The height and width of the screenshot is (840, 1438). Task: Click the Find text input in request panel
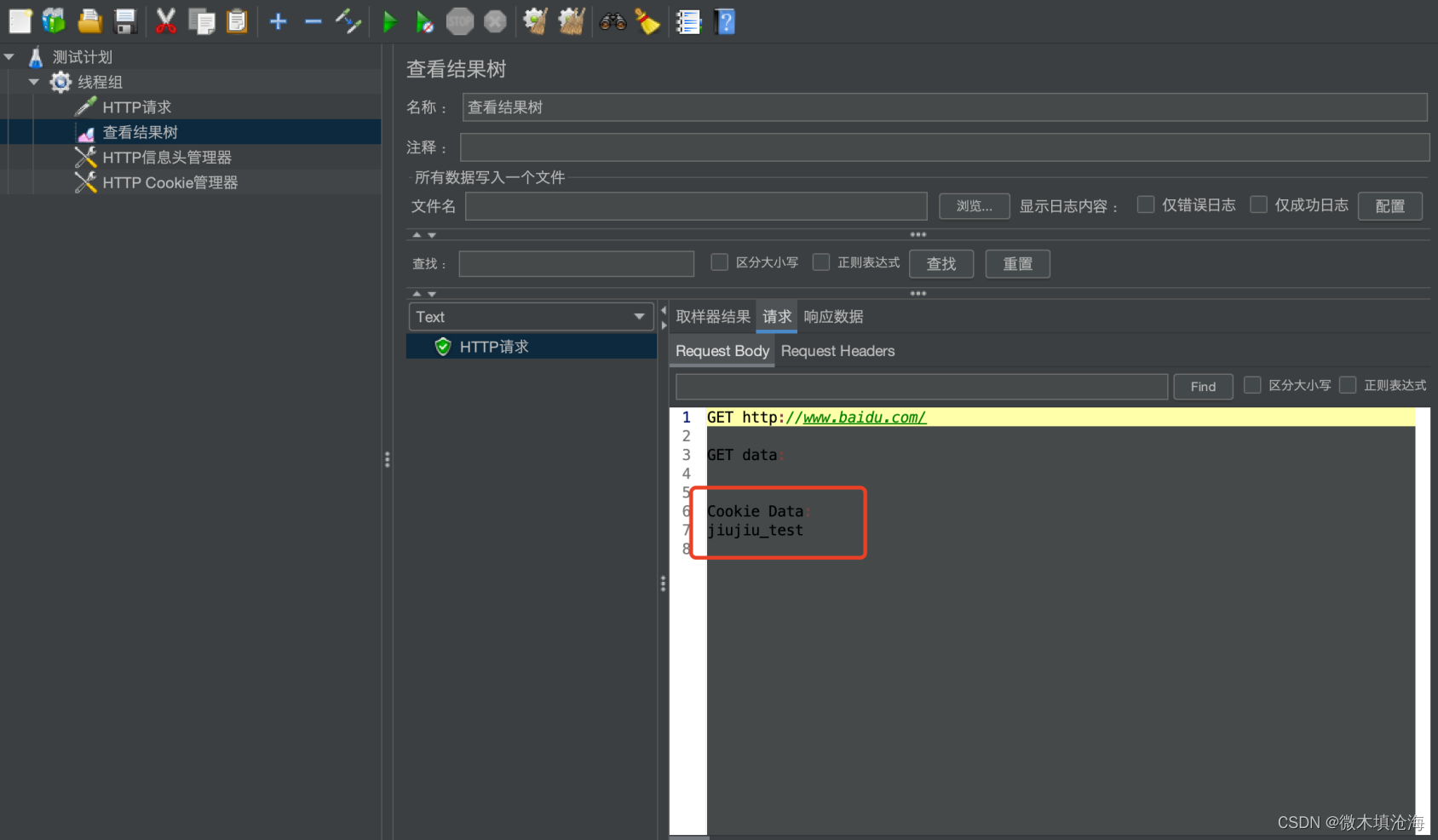point(922,387)
